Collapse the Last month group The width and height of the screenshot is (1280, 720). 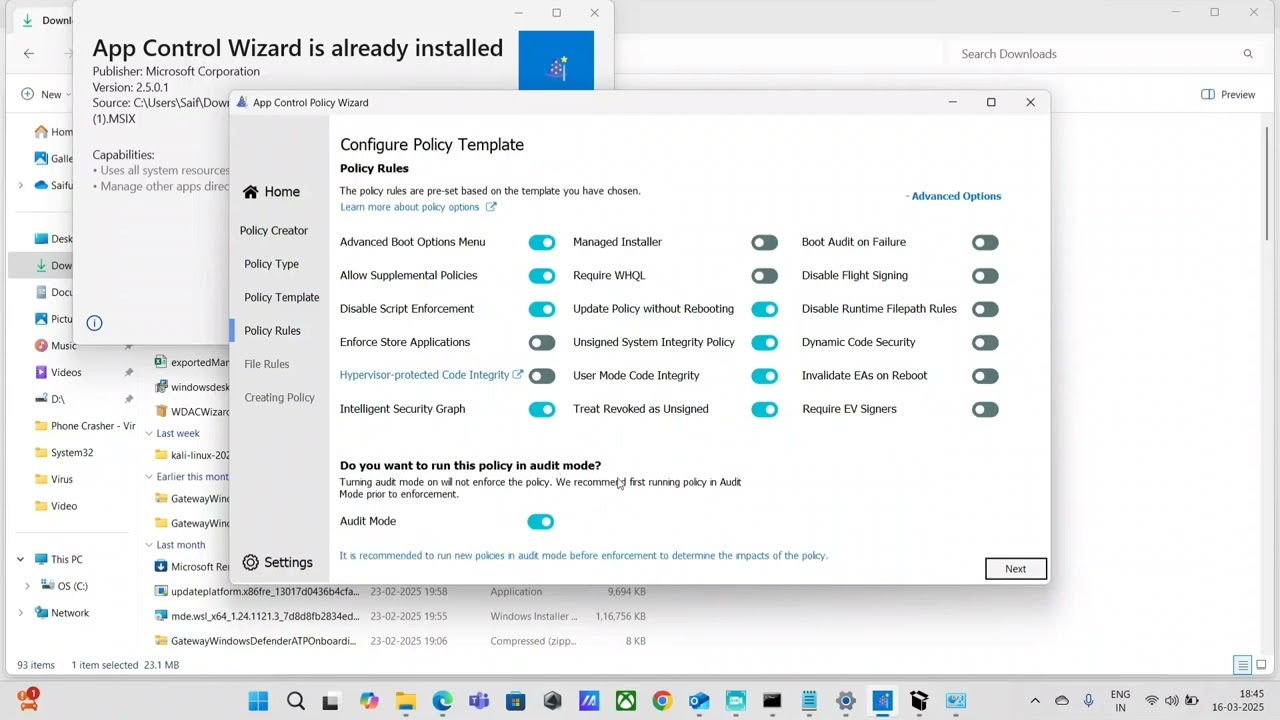tap(148, 545)
